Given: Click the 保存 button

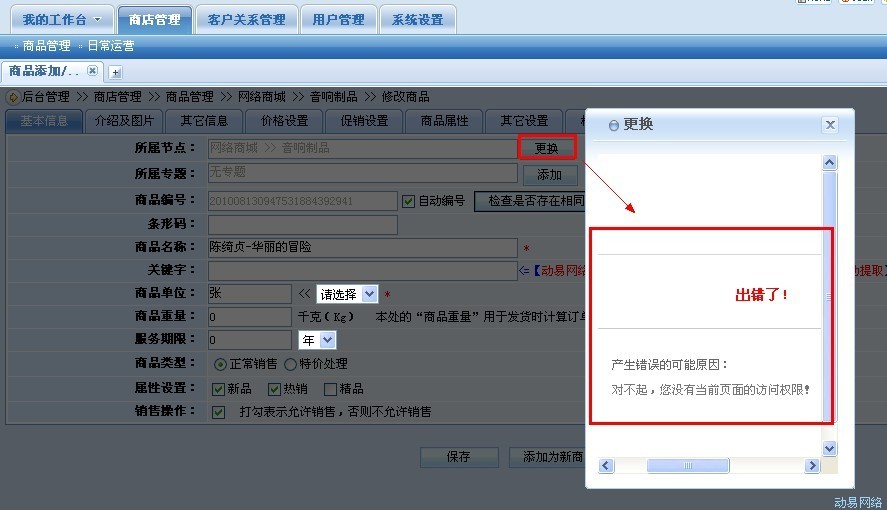Looking at the screenshot, I should point(458,457).
